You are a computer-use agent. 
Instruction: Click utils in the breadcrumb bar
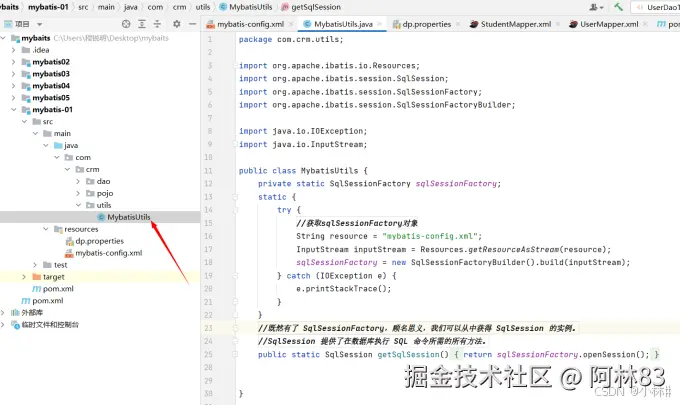pyautogui.click(x=203, y=7)
